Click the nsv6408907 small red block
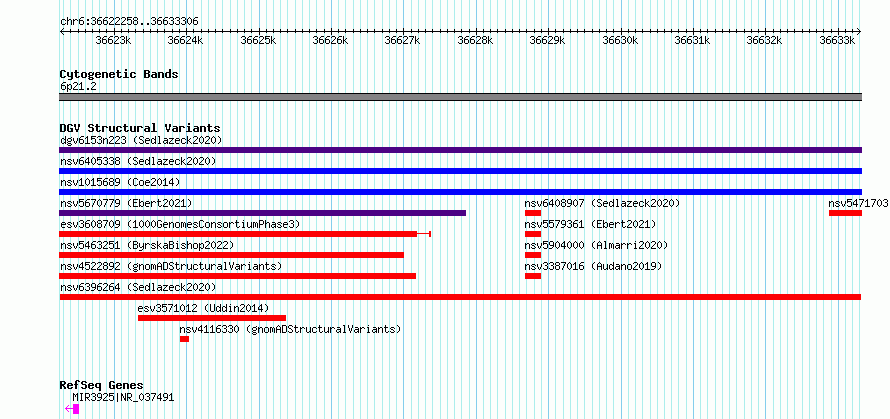This screenshot has height=419, width=890. (x=533, y=213)
